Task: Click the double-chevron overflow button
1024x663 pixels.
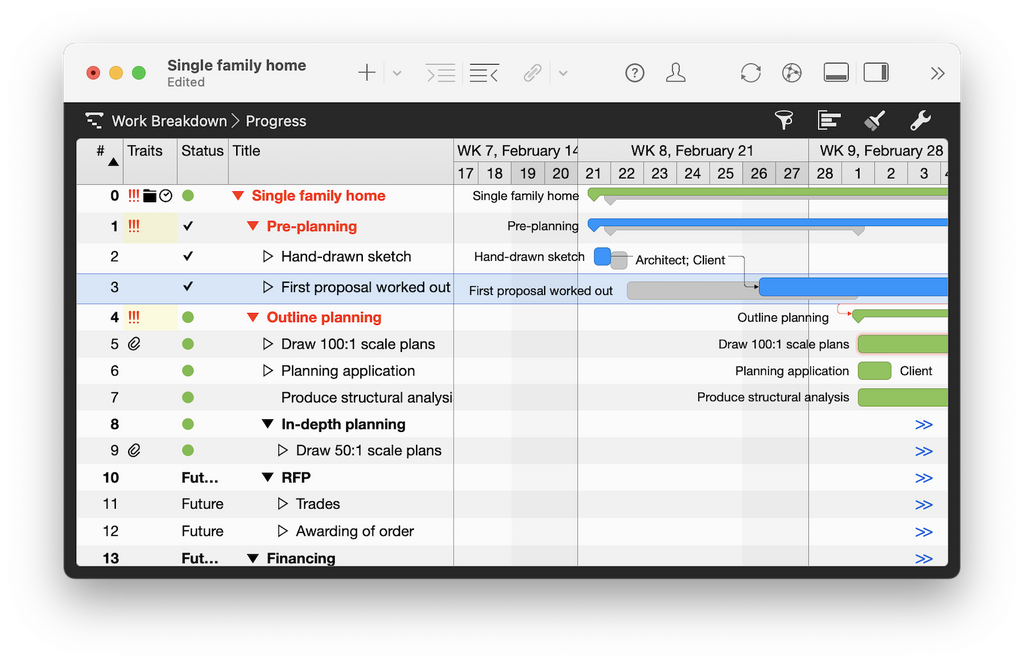Action: pyautogui.click(x=937, y=73)
